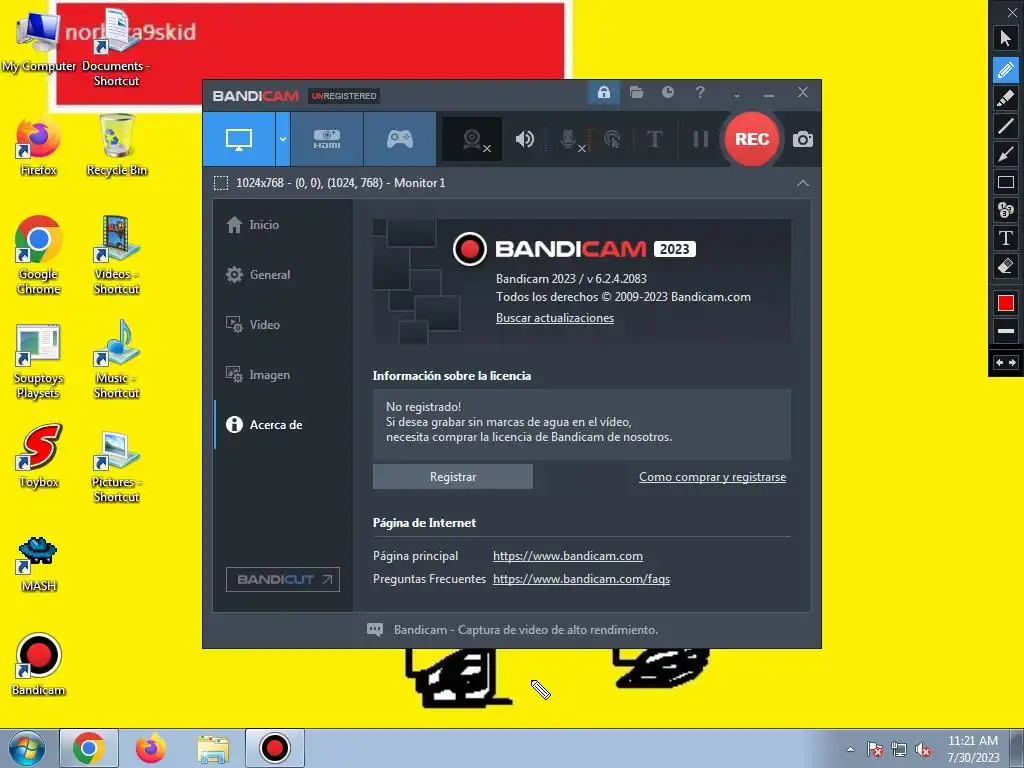Viewport: 1024px width, 768px height.
Task: Open screen recording mode dropdown arrow
Action: point(283,139)
